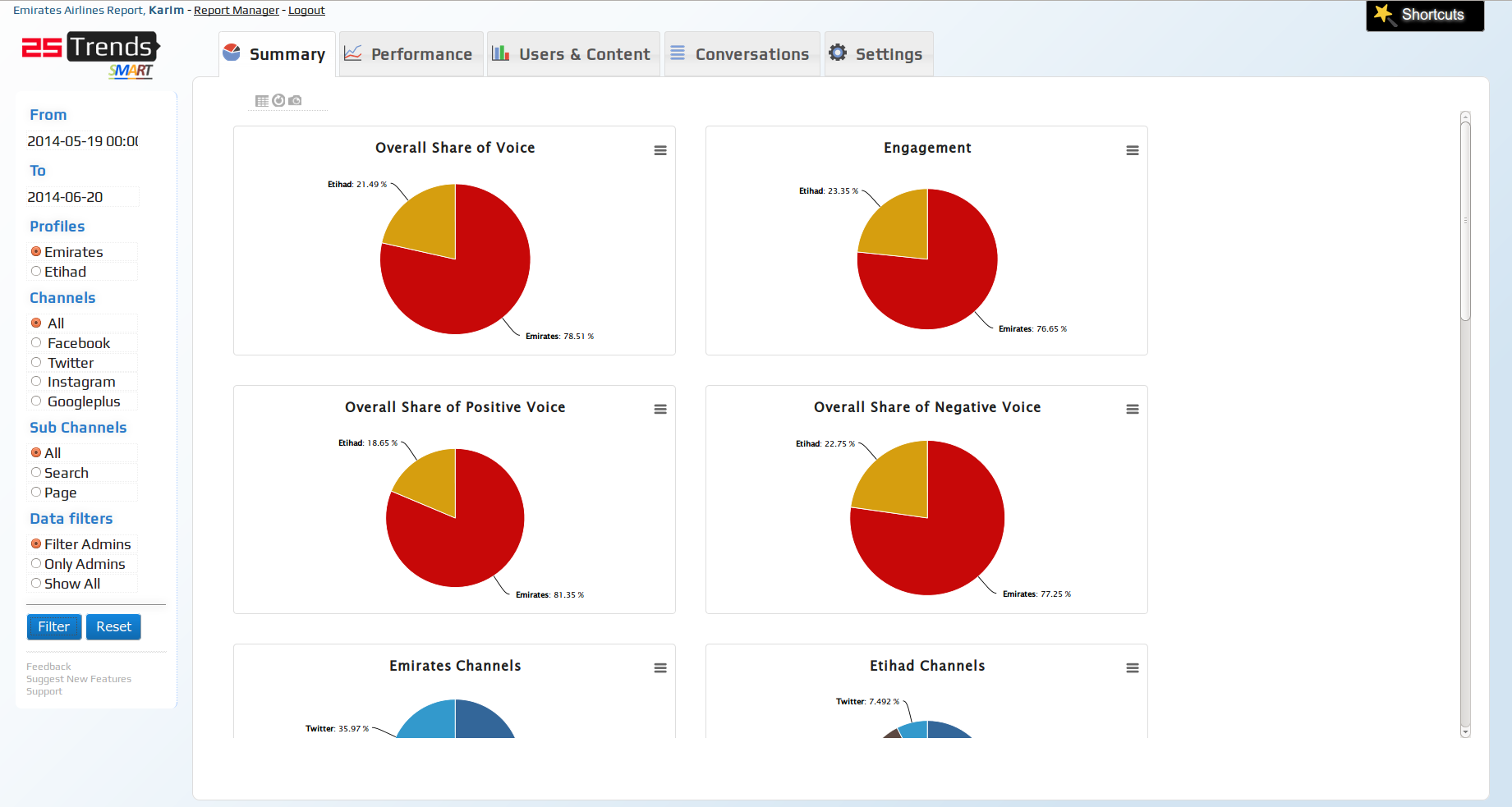Click the To date input field
Image resolution: width=1512 pixels, height=807 pixels.
coord(82,197)
